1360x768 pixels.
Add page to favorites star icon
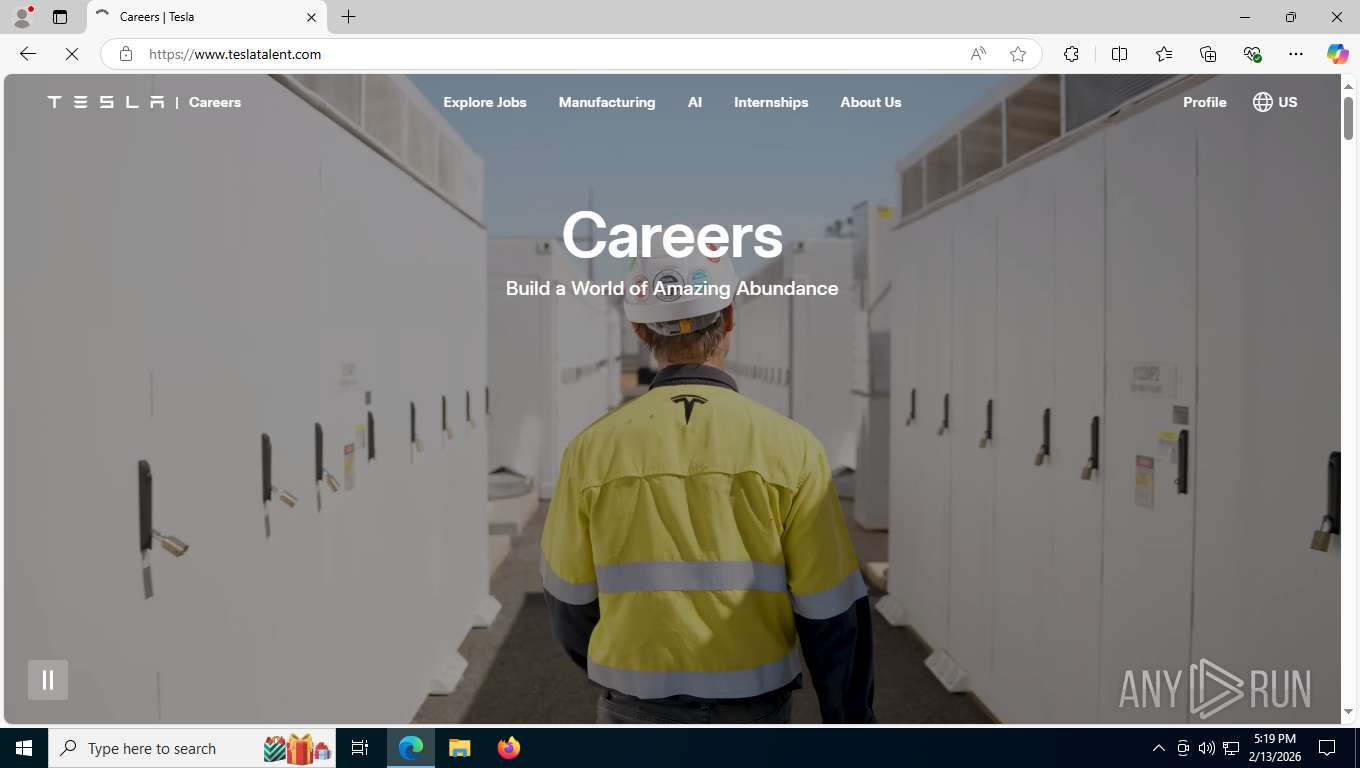pyautogui.click(x=1018, y=54)
